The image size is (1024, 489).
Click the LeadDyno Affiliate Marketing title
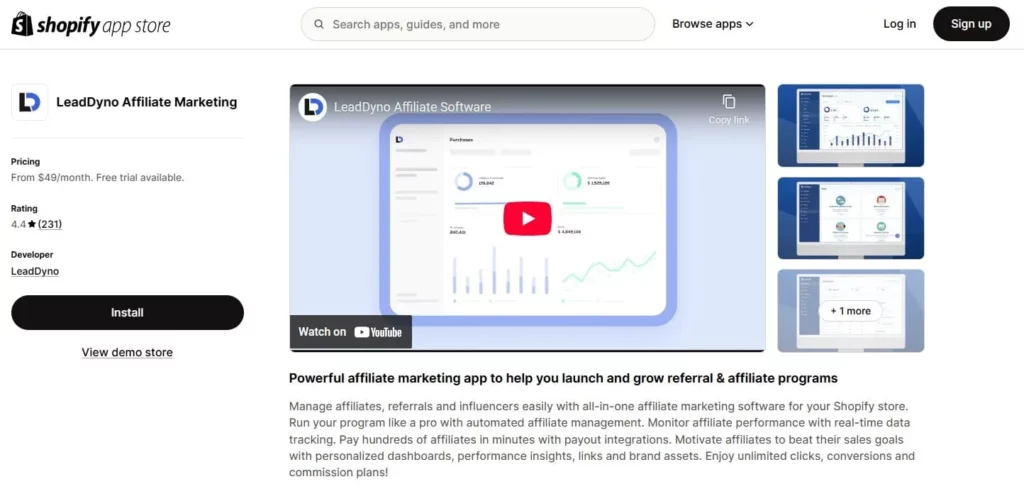pos(146,103)
